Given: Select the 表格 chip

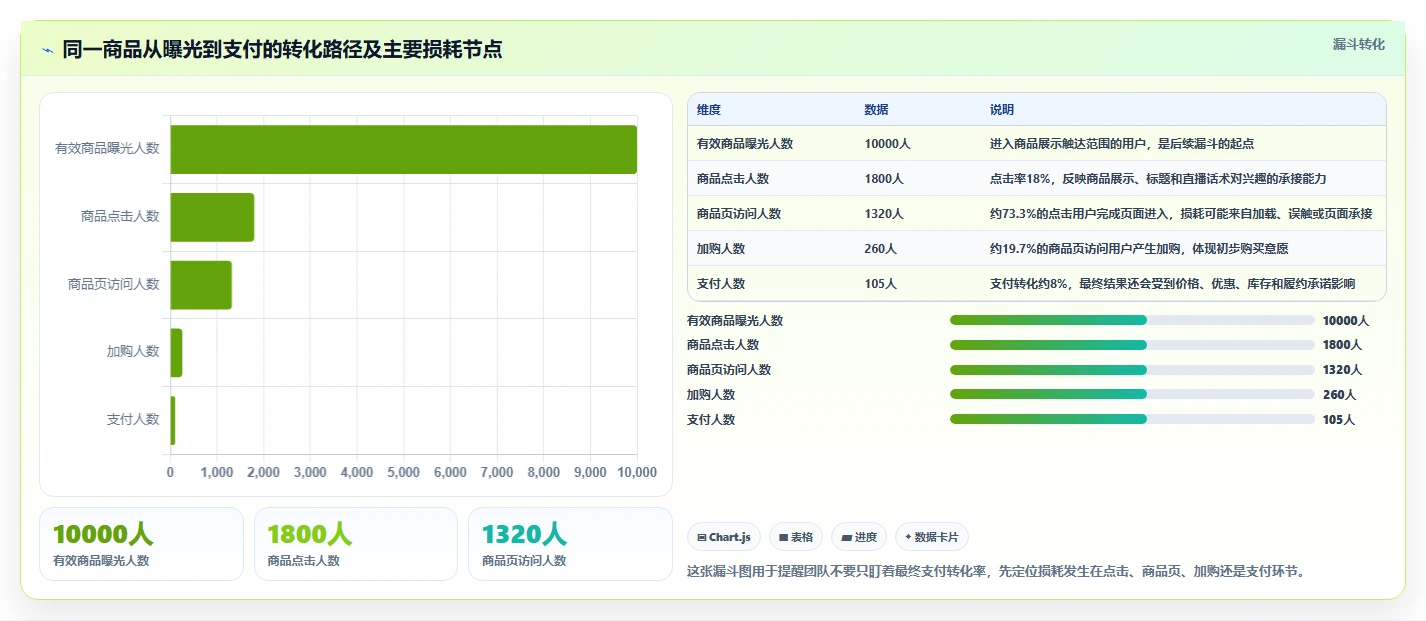Looking at the screenshot, I should 796,537.
